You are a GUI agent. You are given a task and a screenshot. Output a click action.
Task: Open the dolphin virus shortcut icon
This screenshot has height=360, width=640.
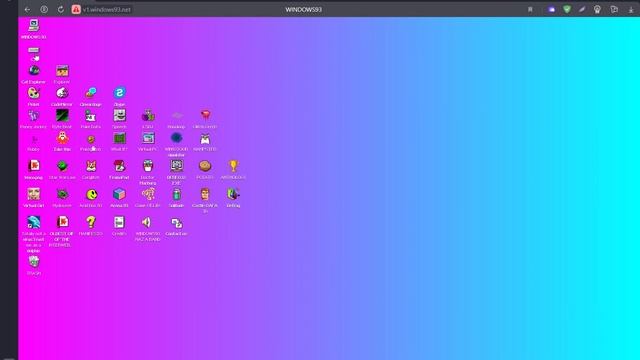point(34,222)
